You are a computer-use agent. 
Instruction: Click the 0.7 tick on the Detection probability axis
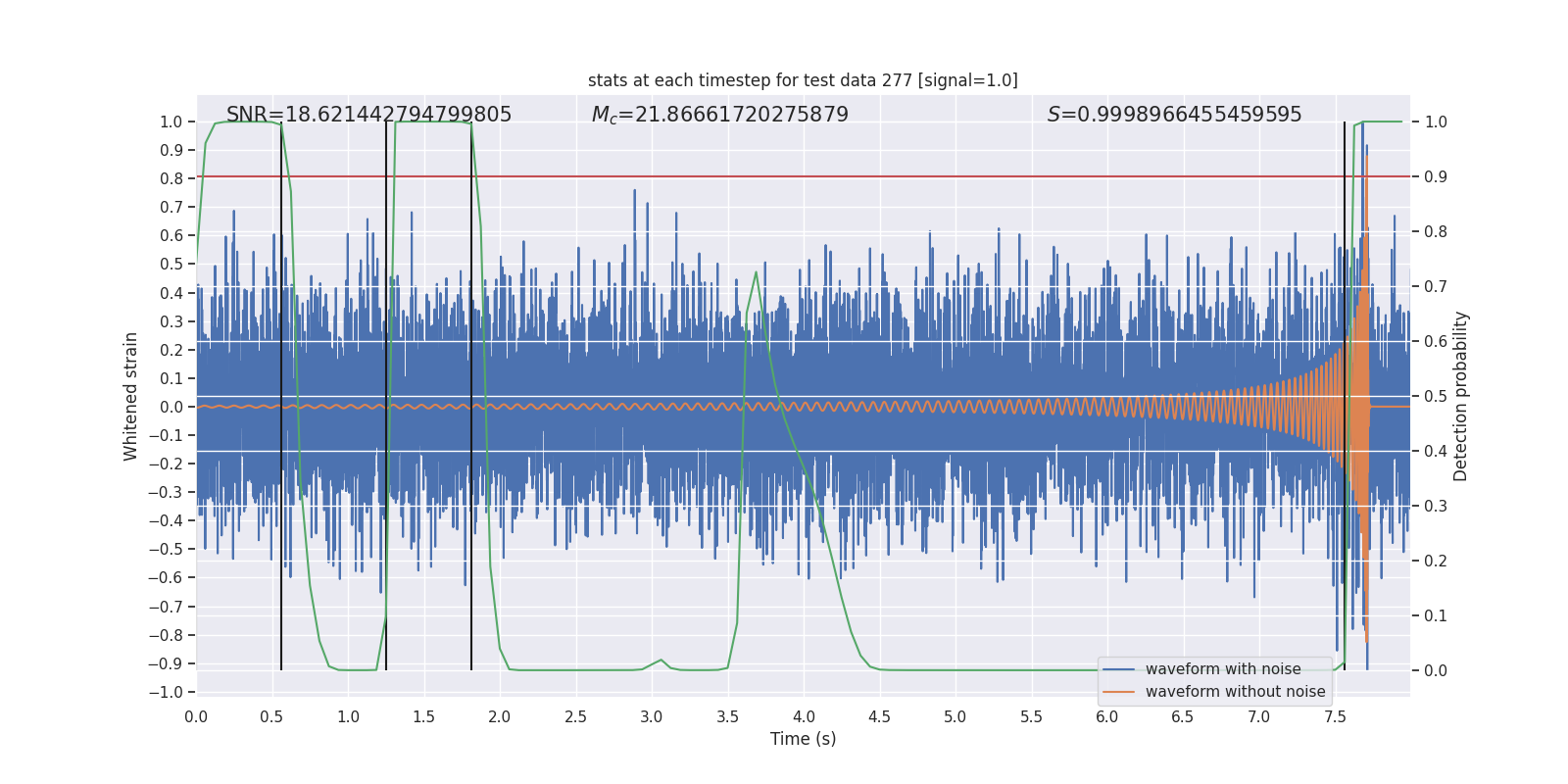point(1436,286)
